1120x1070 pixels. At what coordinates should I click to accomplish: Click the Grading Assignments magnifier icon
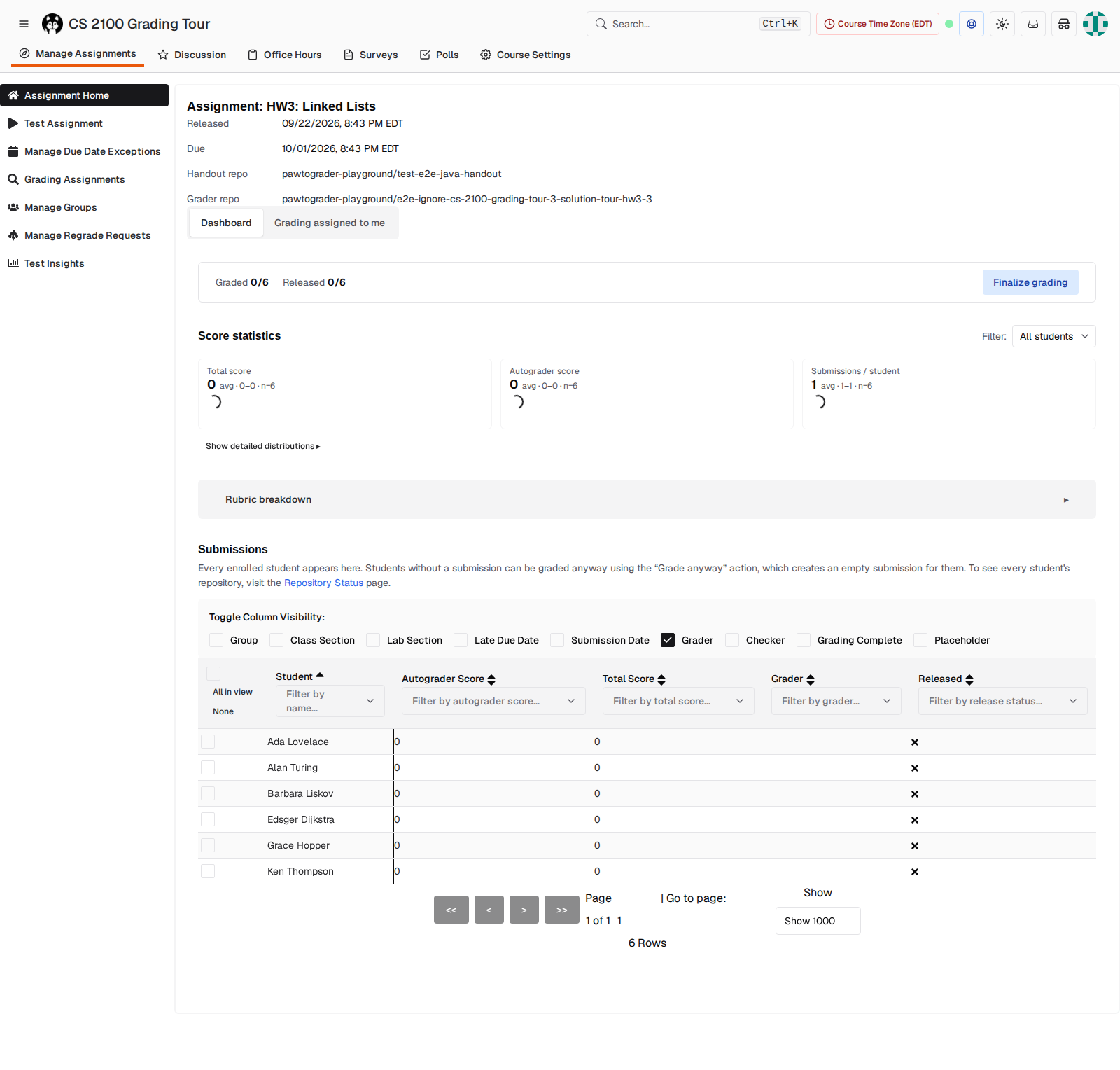[13, 179]
